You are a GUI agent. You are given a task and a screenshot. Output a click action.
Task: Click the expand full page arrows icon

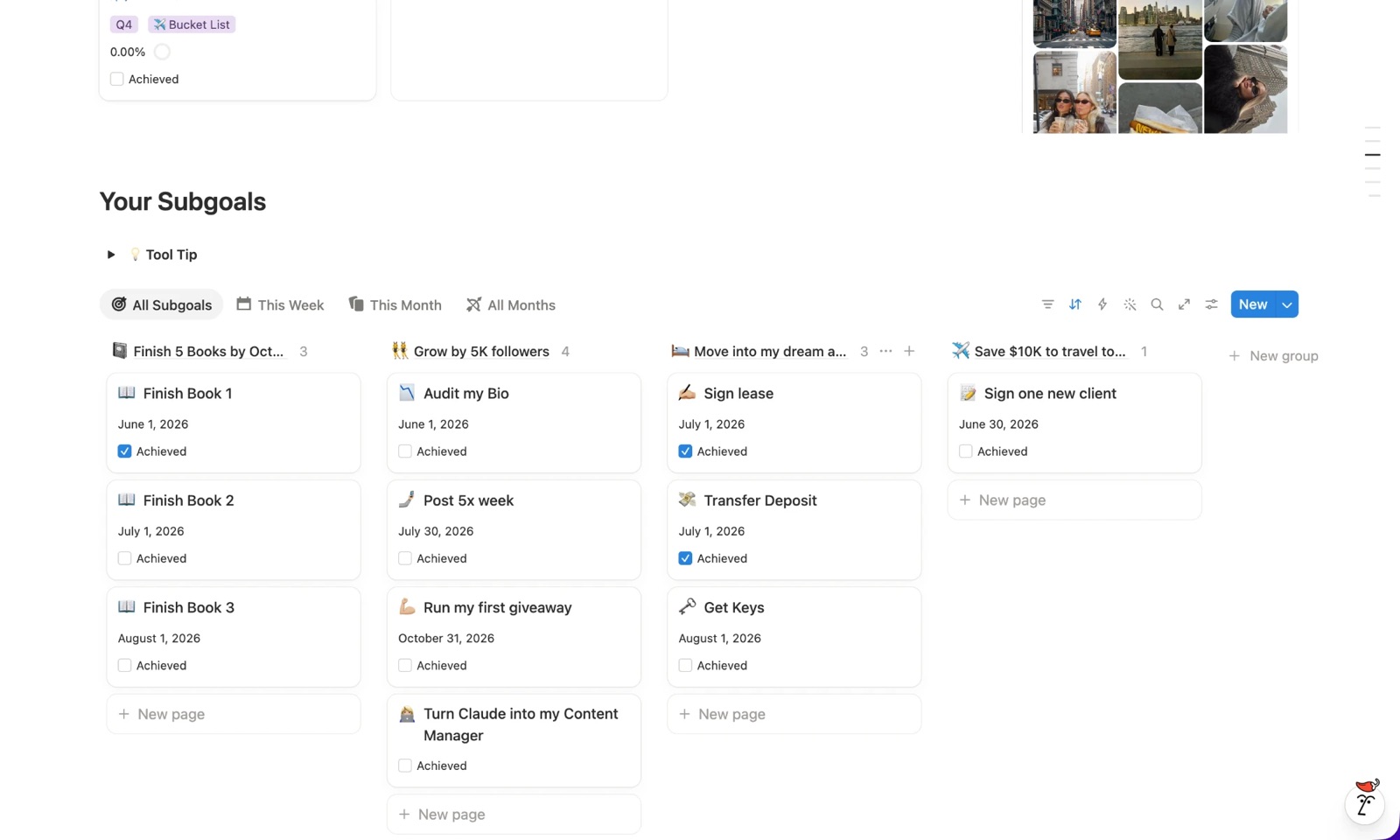click(x=1184, y=304)
